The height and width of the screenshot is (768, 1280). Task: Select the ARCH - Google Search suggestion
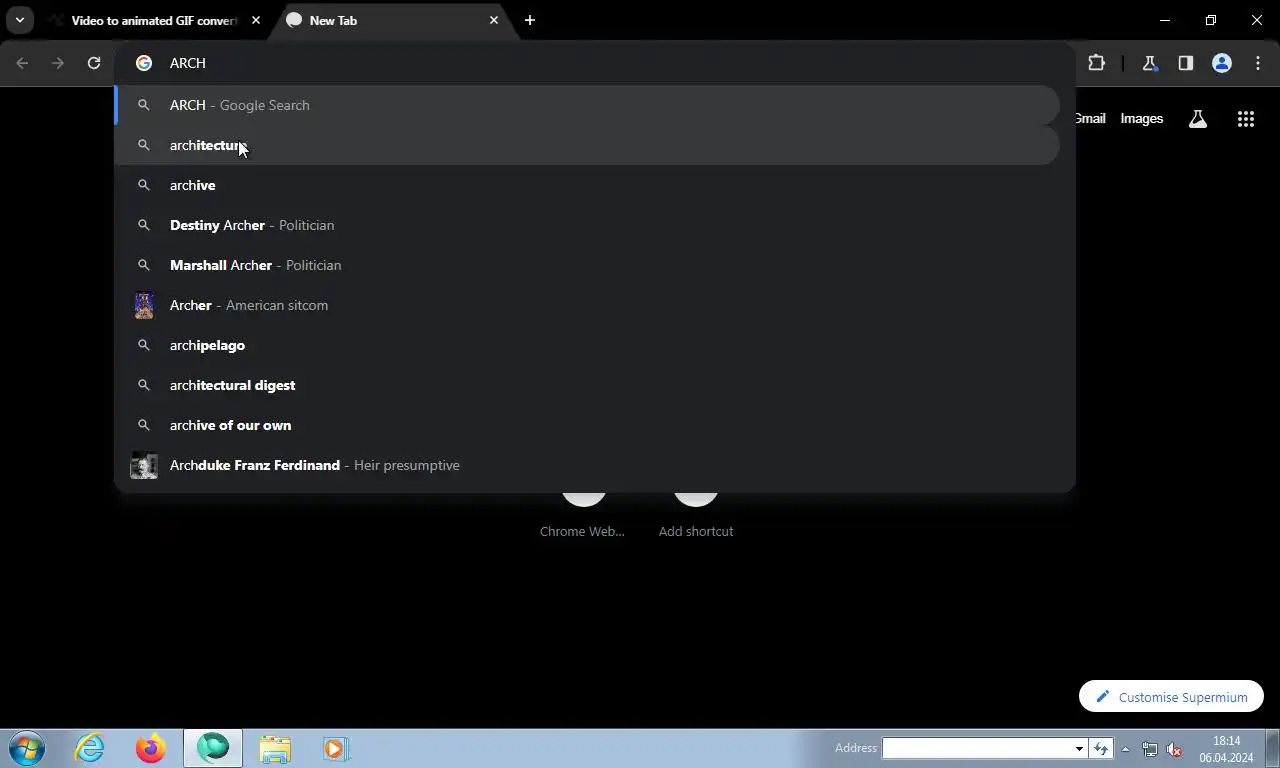coord(587,105)
